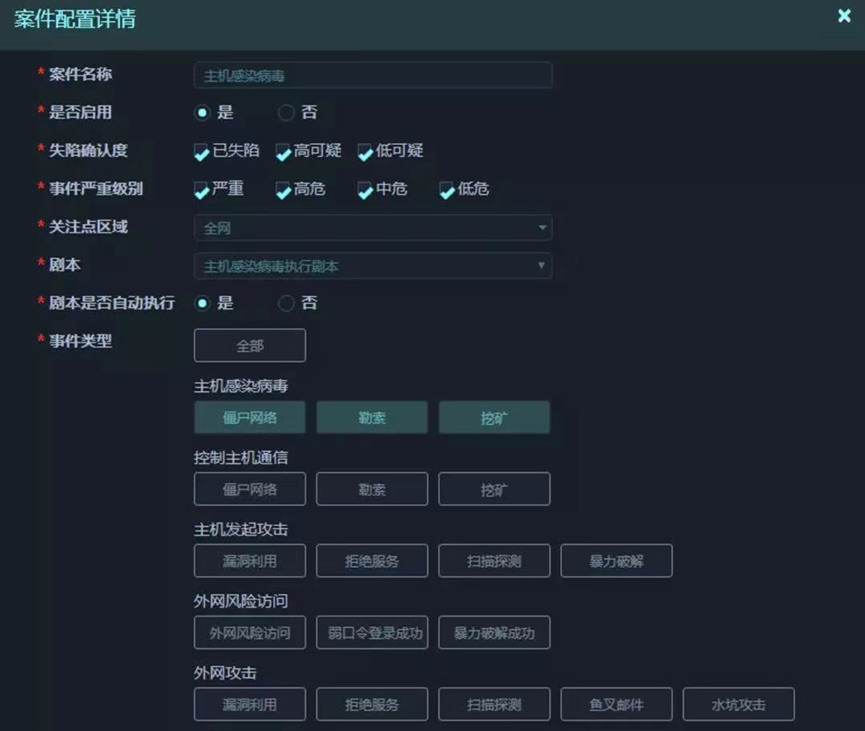This screenshot has width=865, height=731.
Task: Select the 否 option for 是否启用
Action: 286,112
